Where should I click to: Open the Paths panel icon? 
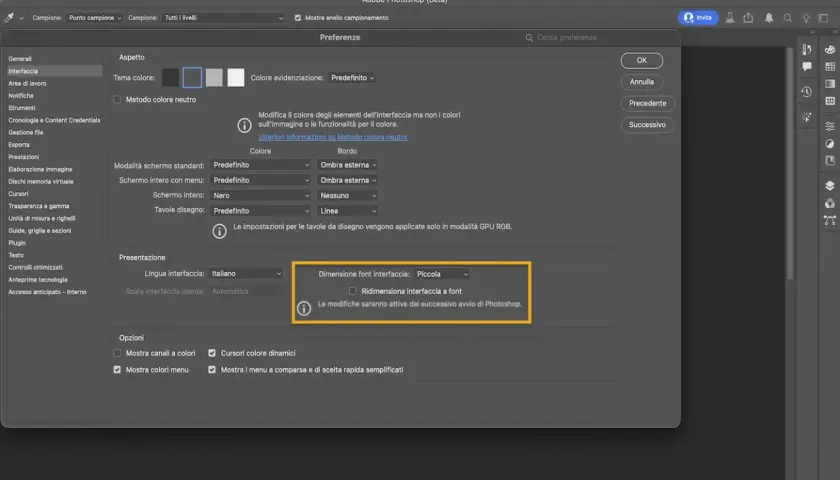point(830,220)
